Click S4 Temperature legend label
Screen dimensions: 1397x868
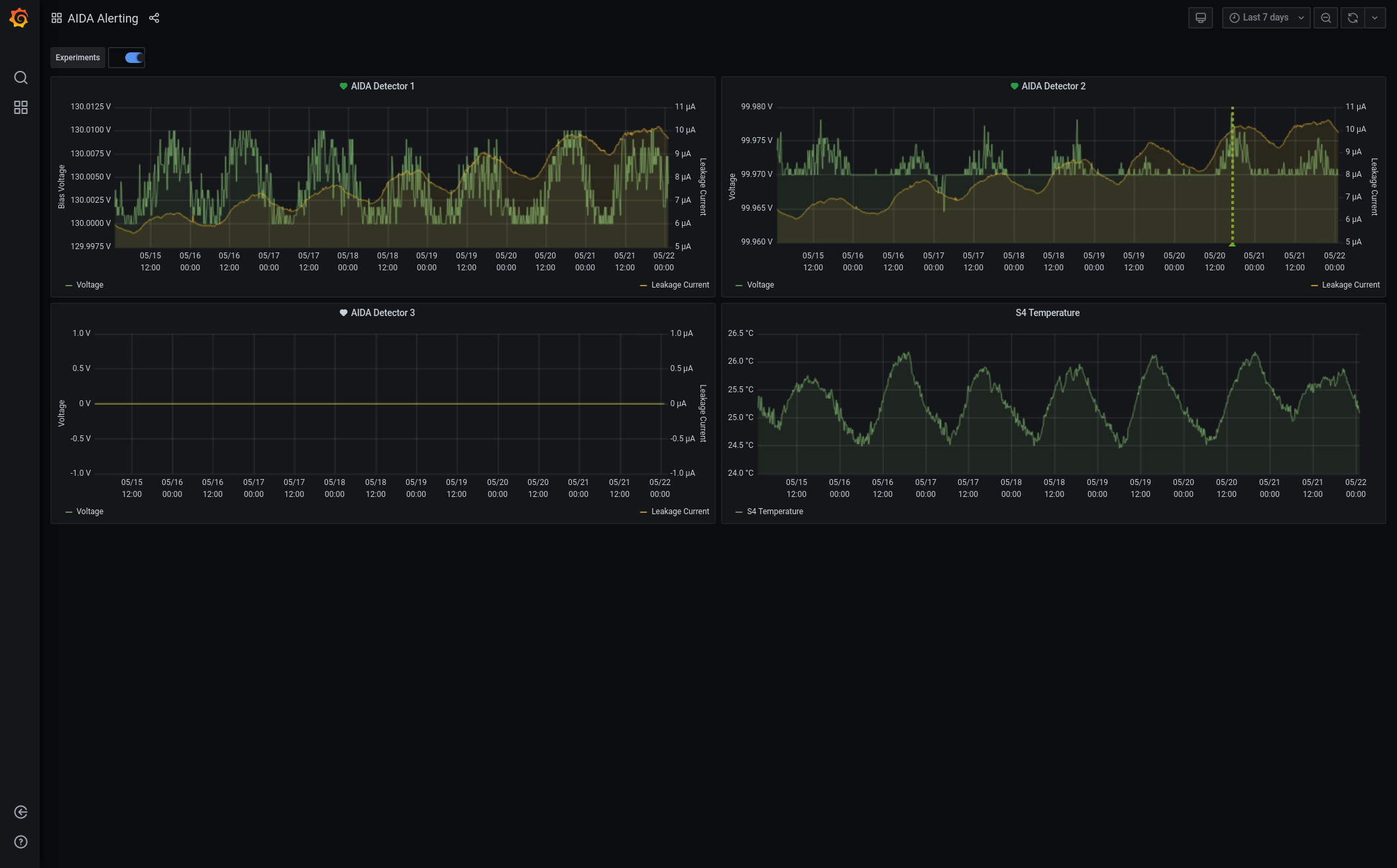tap(774, 512)
